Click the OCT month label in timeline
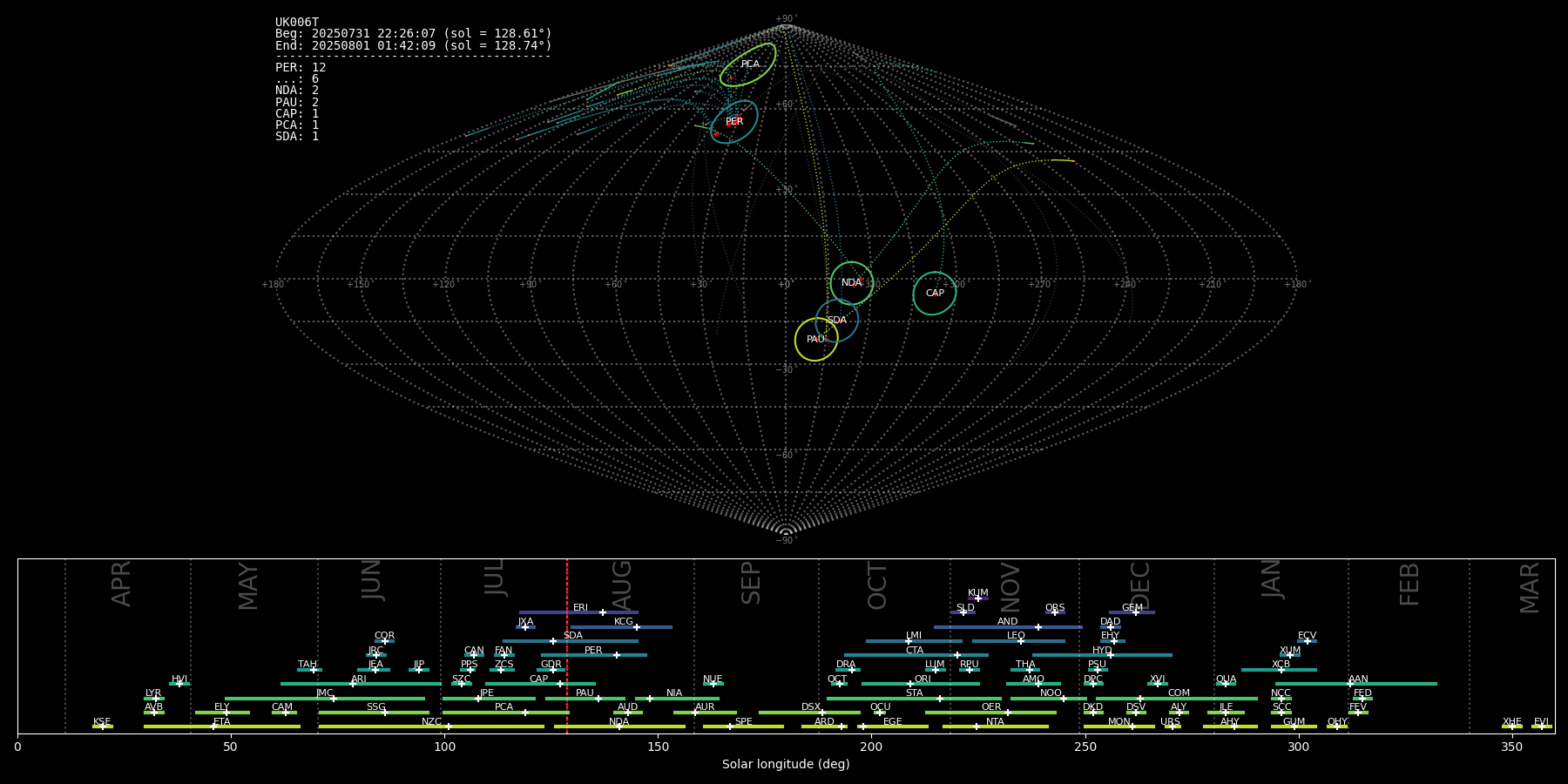This screenshot has height=784, width=1568. pyautogui.click(x=877, y=585)
